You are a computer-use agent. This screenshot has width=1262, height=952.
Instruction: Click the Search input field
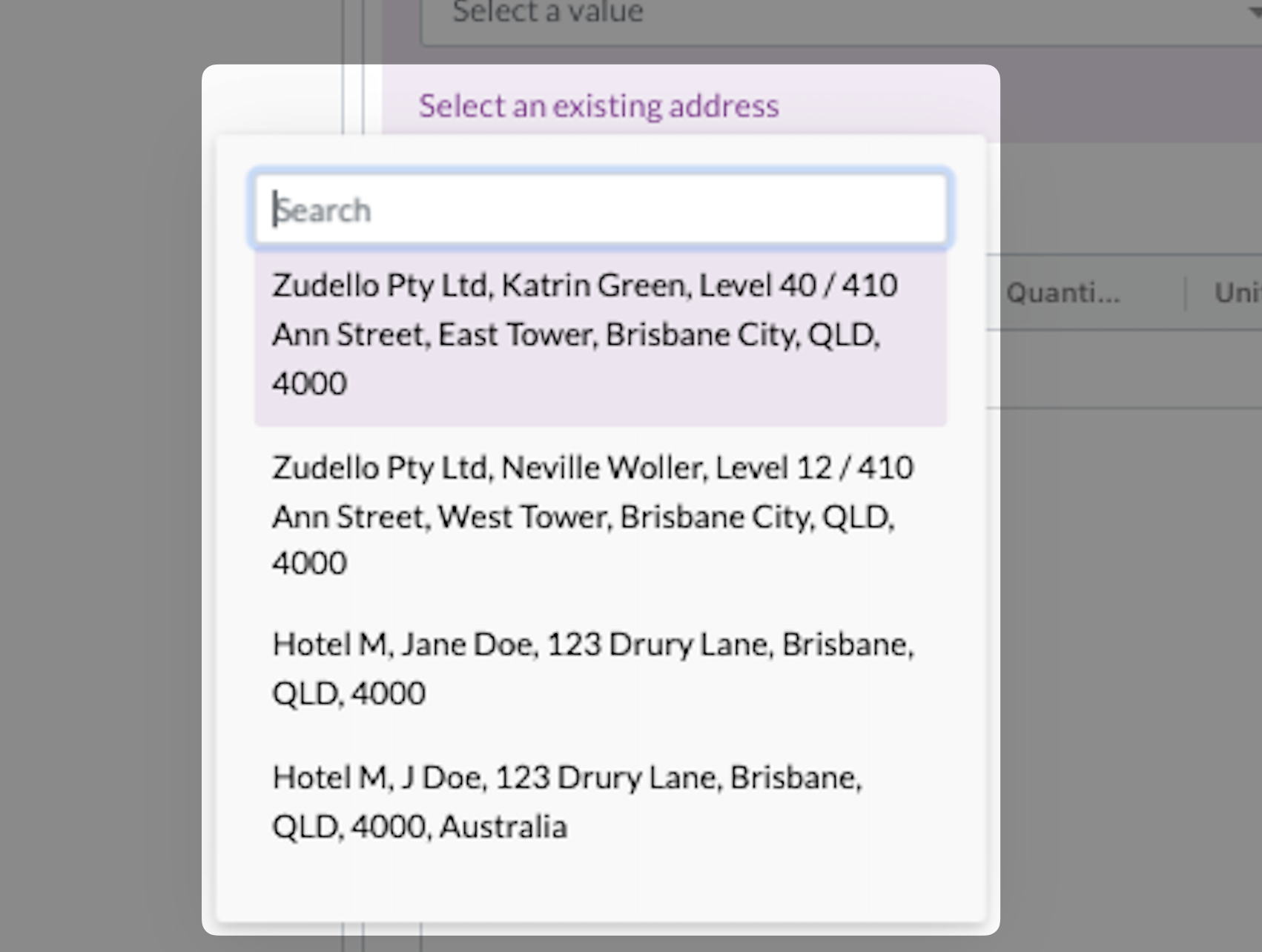pyautogui.click(x=601, y=209)
